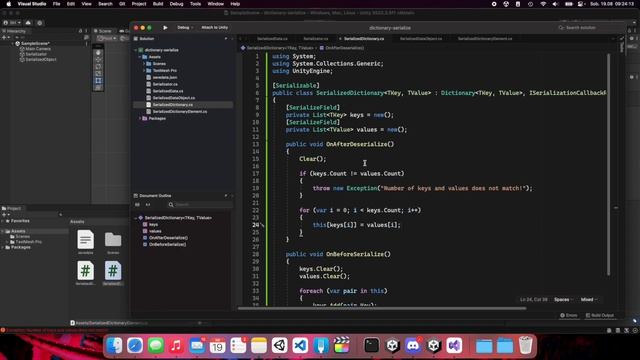Select Serializator.cs in Solution tree
This screenshot has height=360, width=640.
165,84
